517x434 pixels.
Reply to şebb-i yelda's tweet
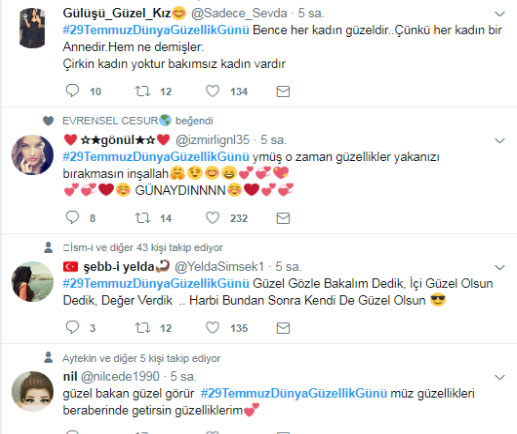click(x=72, y=328)
